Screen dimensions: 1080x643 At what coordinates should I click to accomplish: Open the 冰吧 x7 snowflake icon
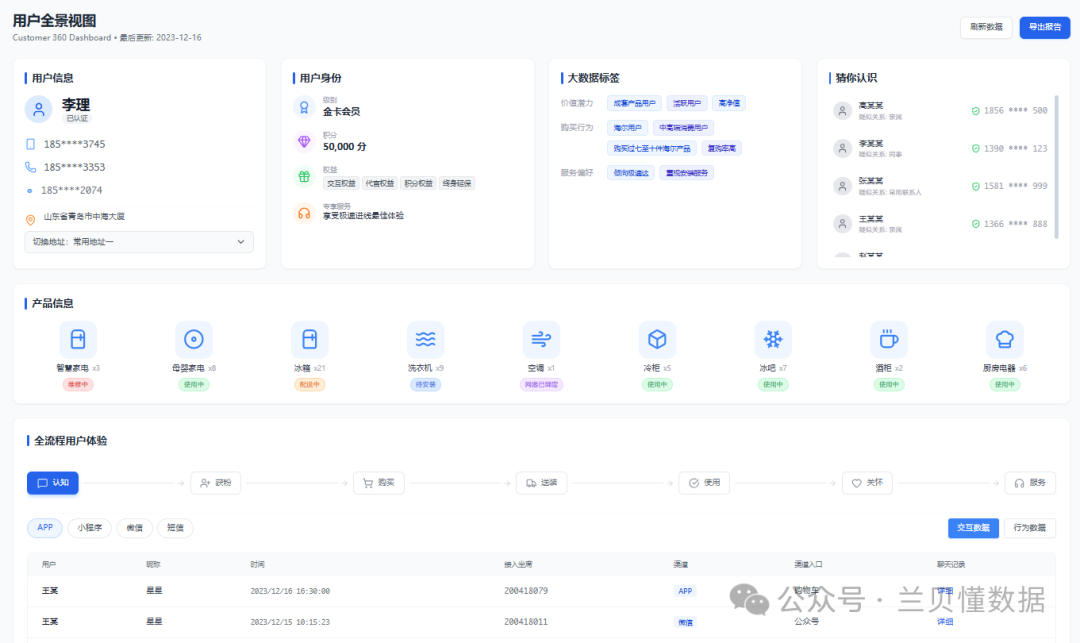pos(773,339)
